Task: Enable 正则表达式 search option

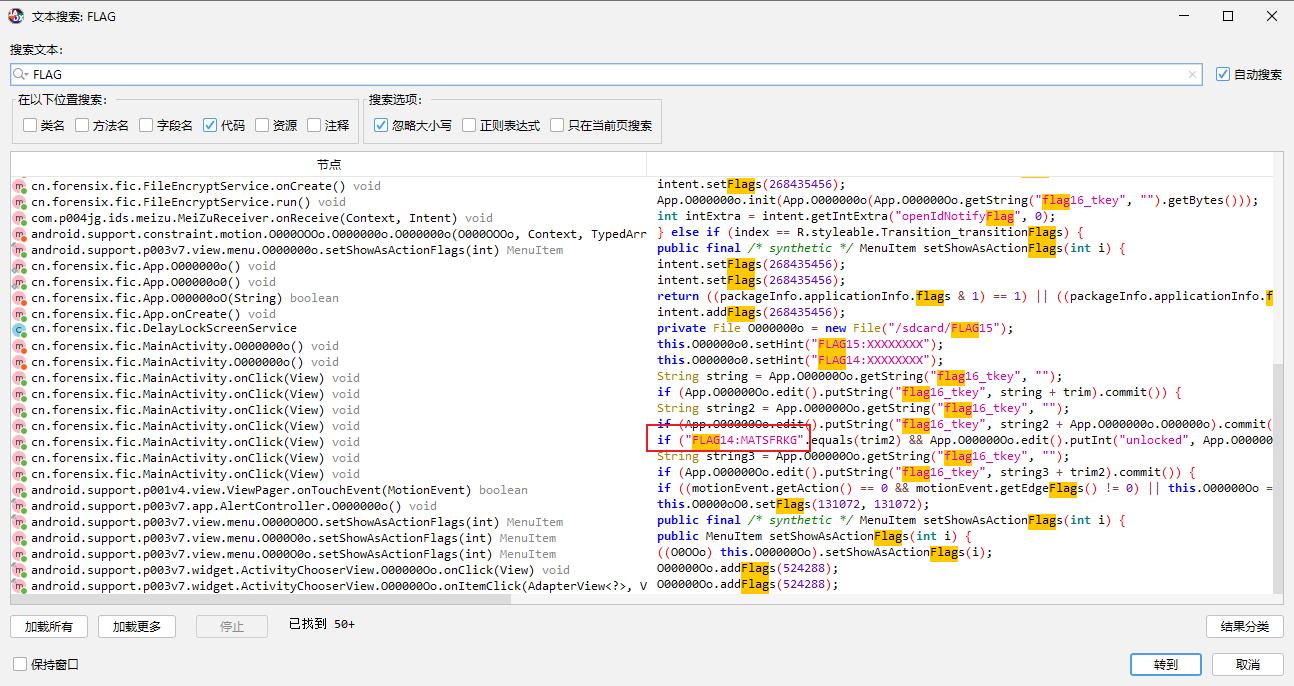Action: coord(469,125)
